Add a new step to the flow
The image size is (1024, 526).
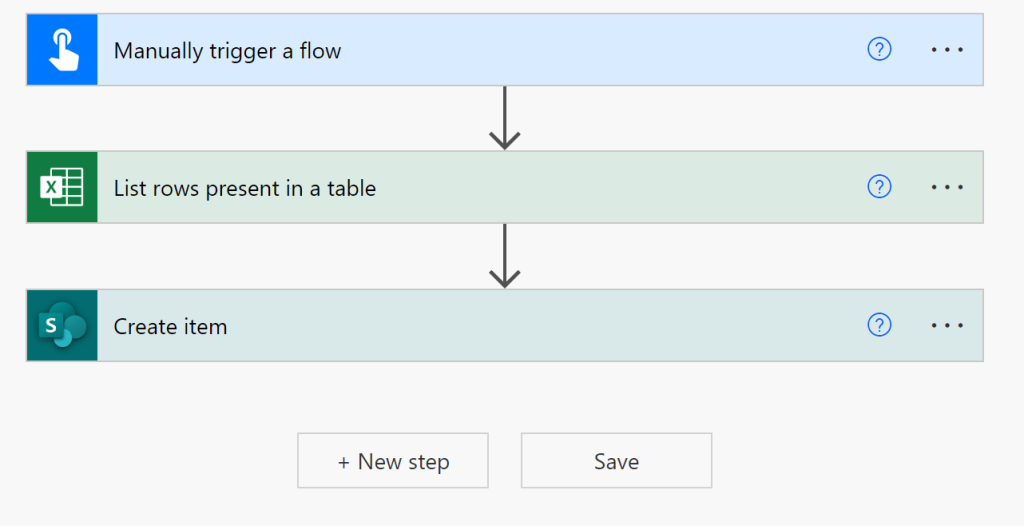393,461
